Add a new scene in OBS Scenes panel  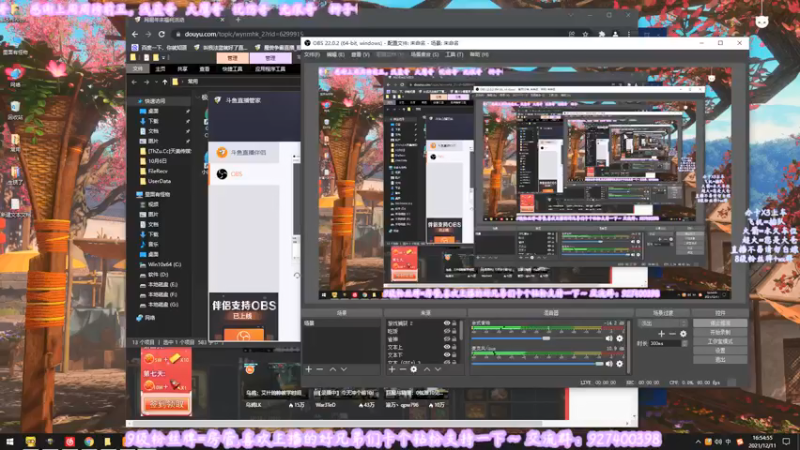point(309,369)
